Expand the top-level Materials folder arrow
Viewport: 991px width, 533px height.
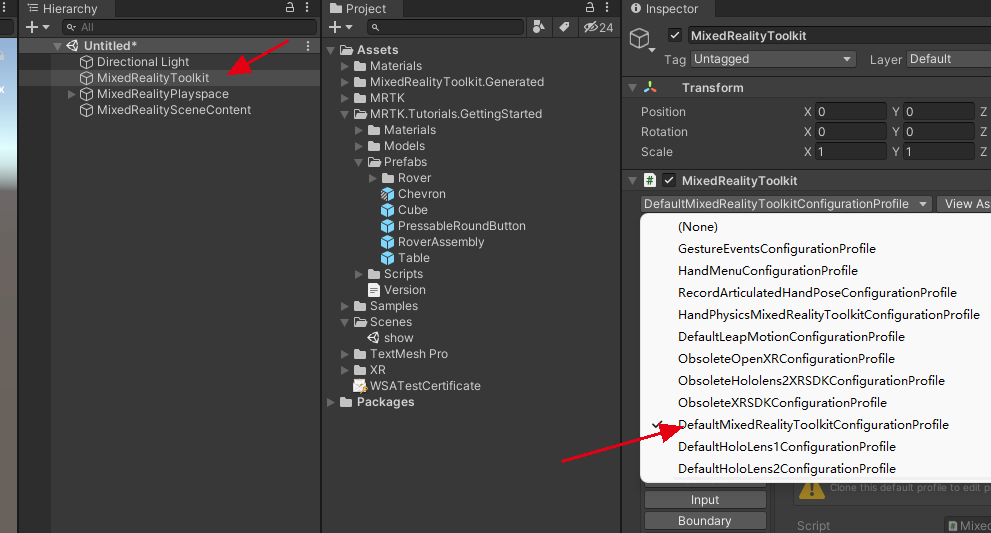point(344,66)
